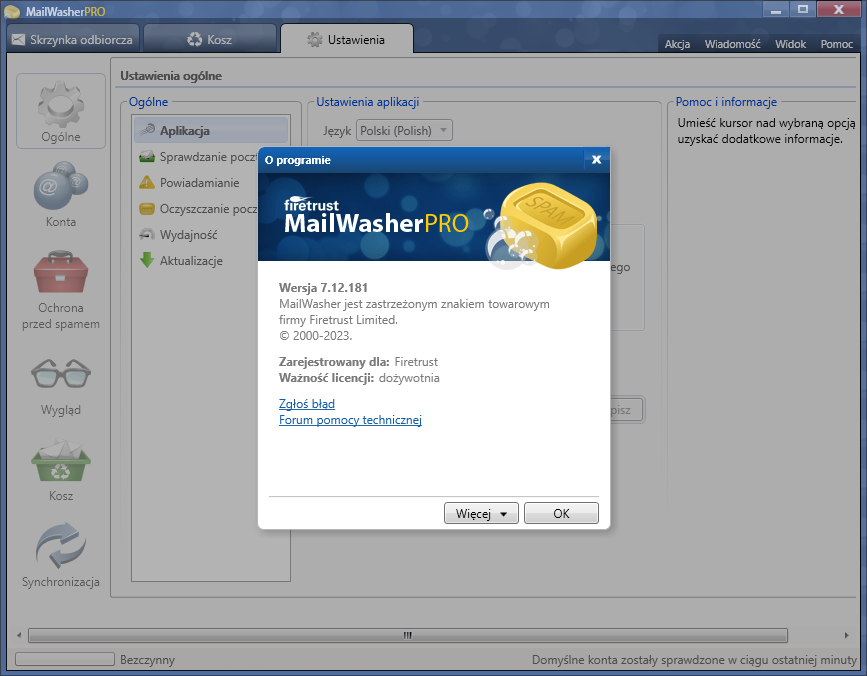Click the scrollbar right arrow
This screenshot has height=676, width=867.
click(847, 635)
